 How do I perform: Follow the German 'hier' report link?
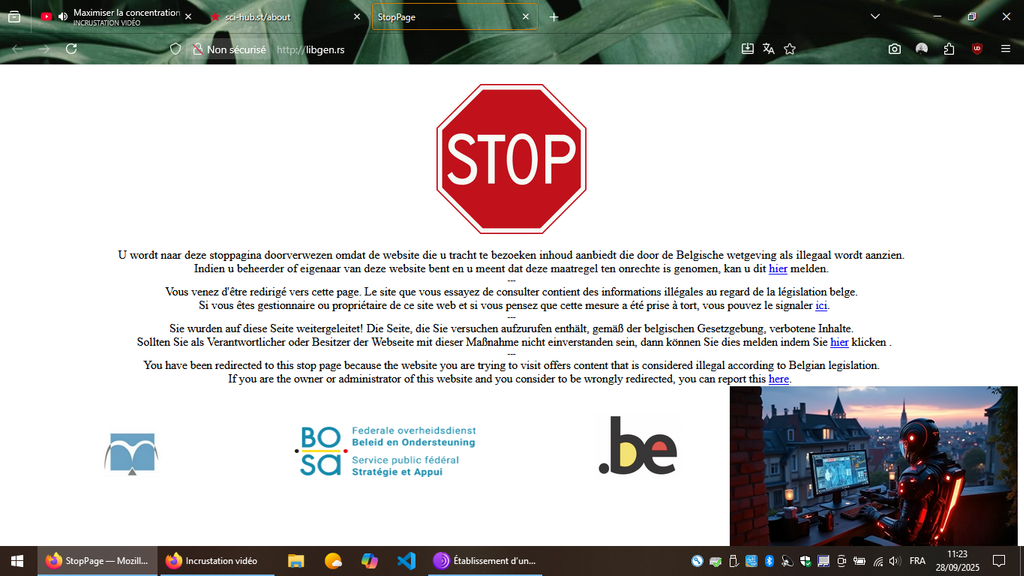tap(839, 342)
